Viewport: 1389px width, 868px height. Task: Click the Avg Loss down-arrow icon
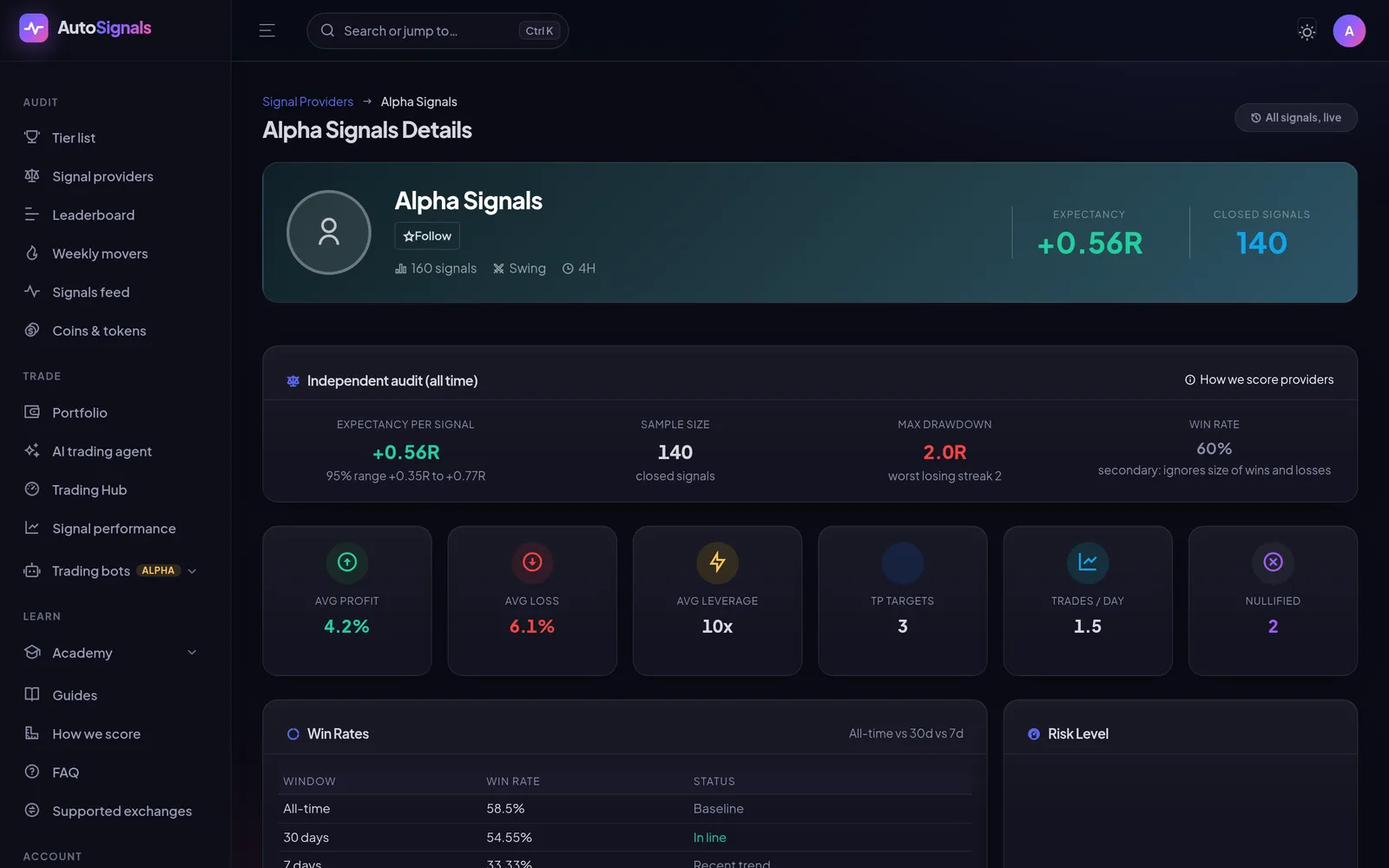532,562
